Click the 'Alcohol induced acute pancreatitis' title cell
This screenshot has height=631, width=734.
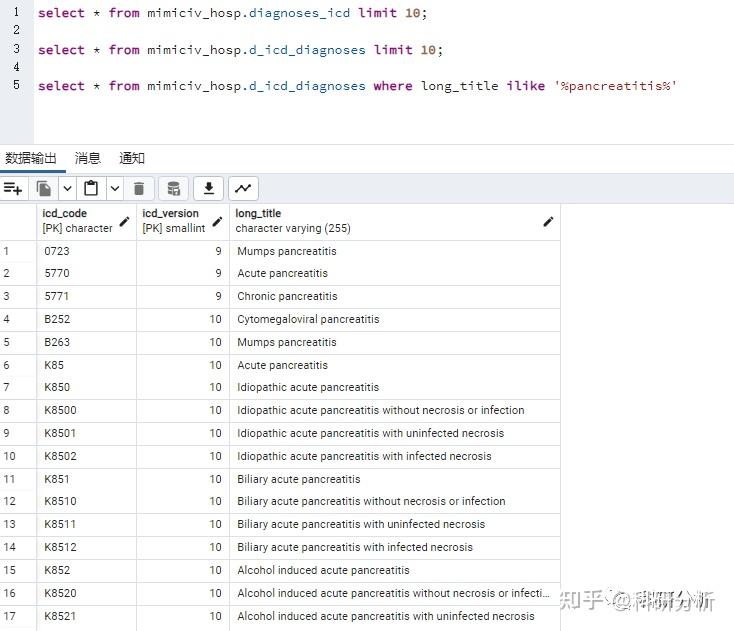pos(395,571)
